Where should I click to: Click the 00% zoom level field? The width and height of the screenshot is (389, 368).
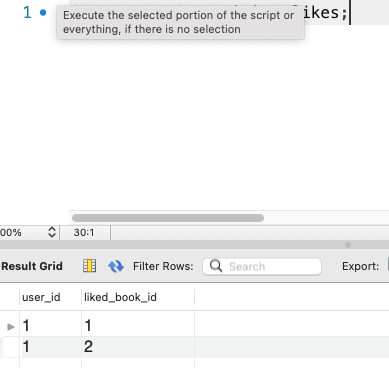coord(23,232)
